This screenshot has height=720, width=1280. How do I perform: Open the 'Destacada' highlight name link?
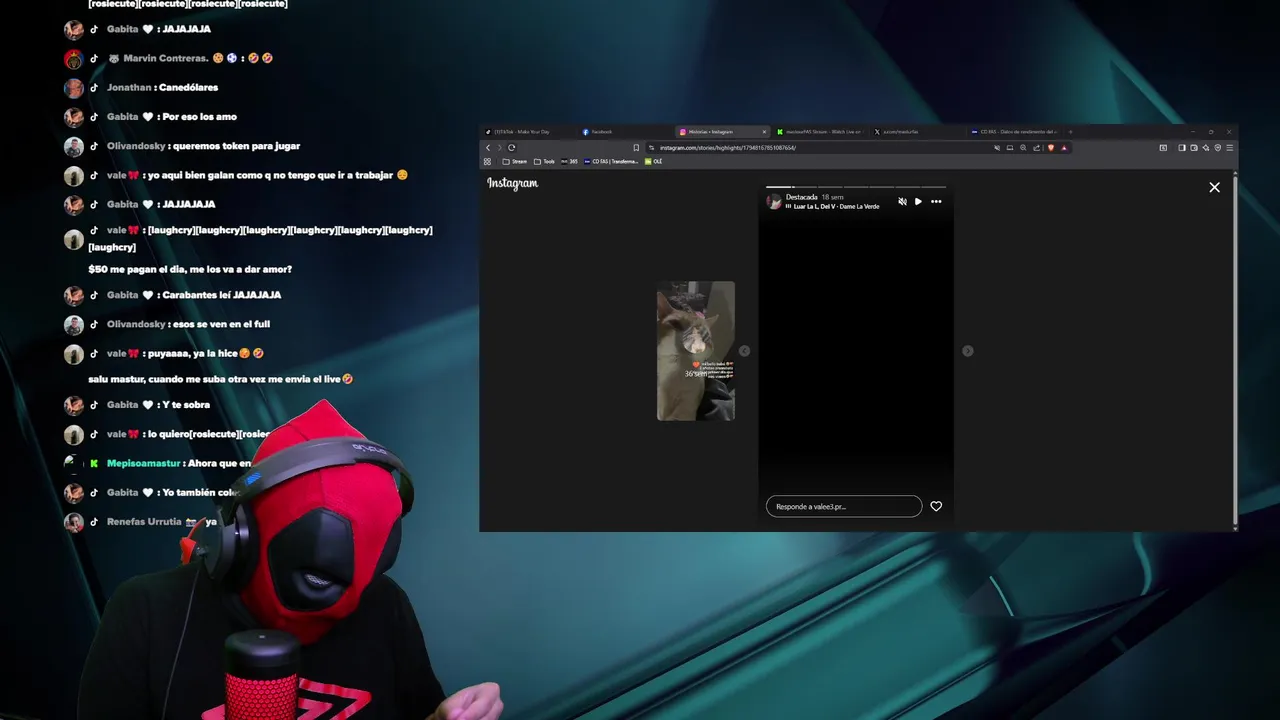click(x=802, y=197)
